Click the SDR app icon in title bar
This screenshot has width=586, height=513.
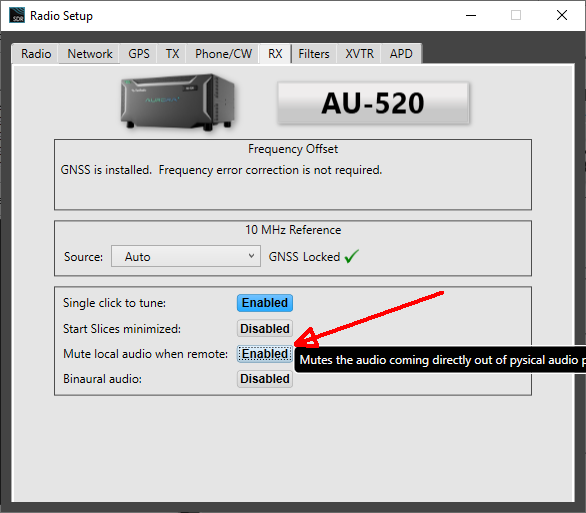(x=17, y=15)
